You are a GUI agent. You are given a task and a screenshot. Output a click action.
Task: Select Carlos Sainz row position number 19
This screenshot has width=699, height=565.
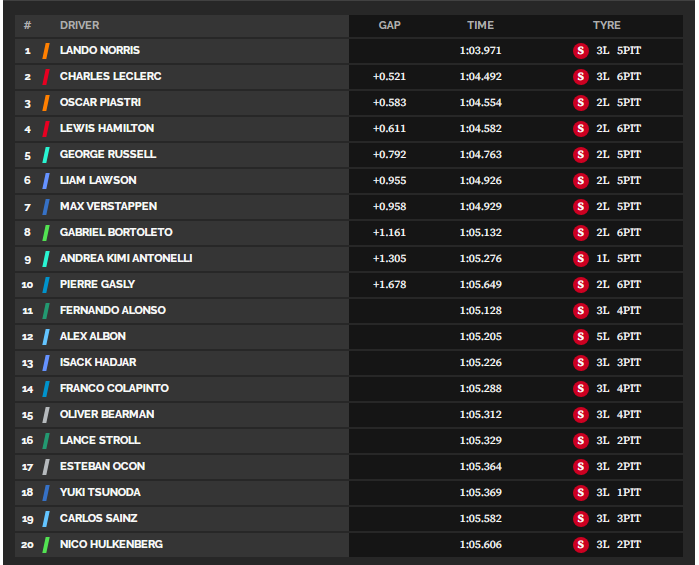[27, 519]
